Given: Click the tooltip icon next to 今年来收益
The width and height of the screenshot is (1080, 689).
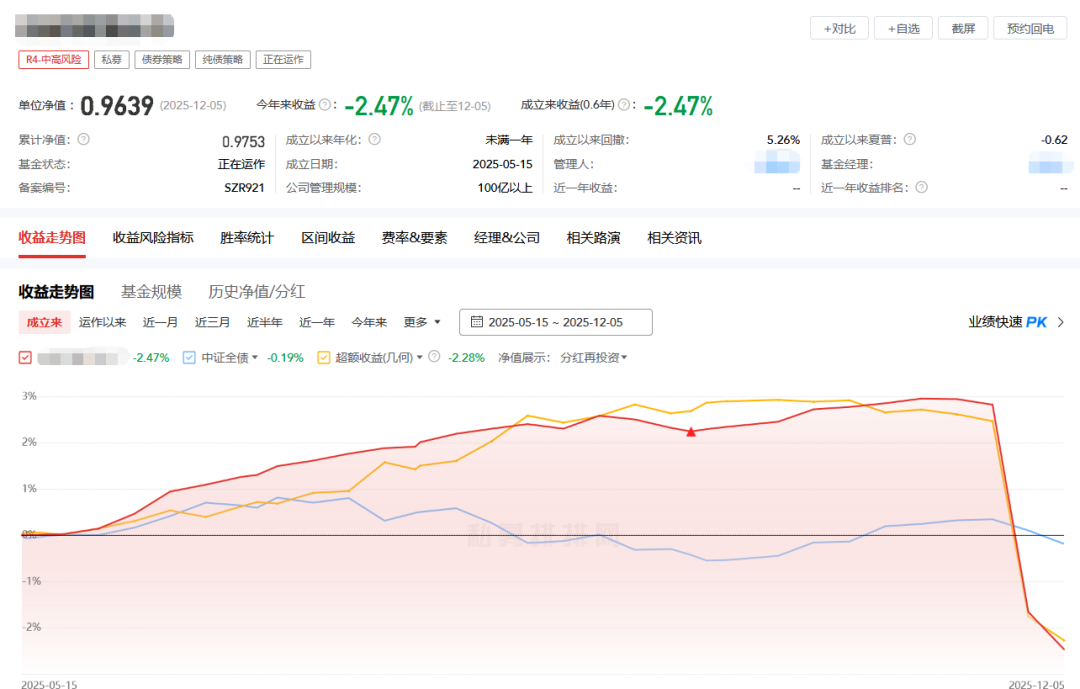Looking at the screenshot, I should (x=326, y=105).
